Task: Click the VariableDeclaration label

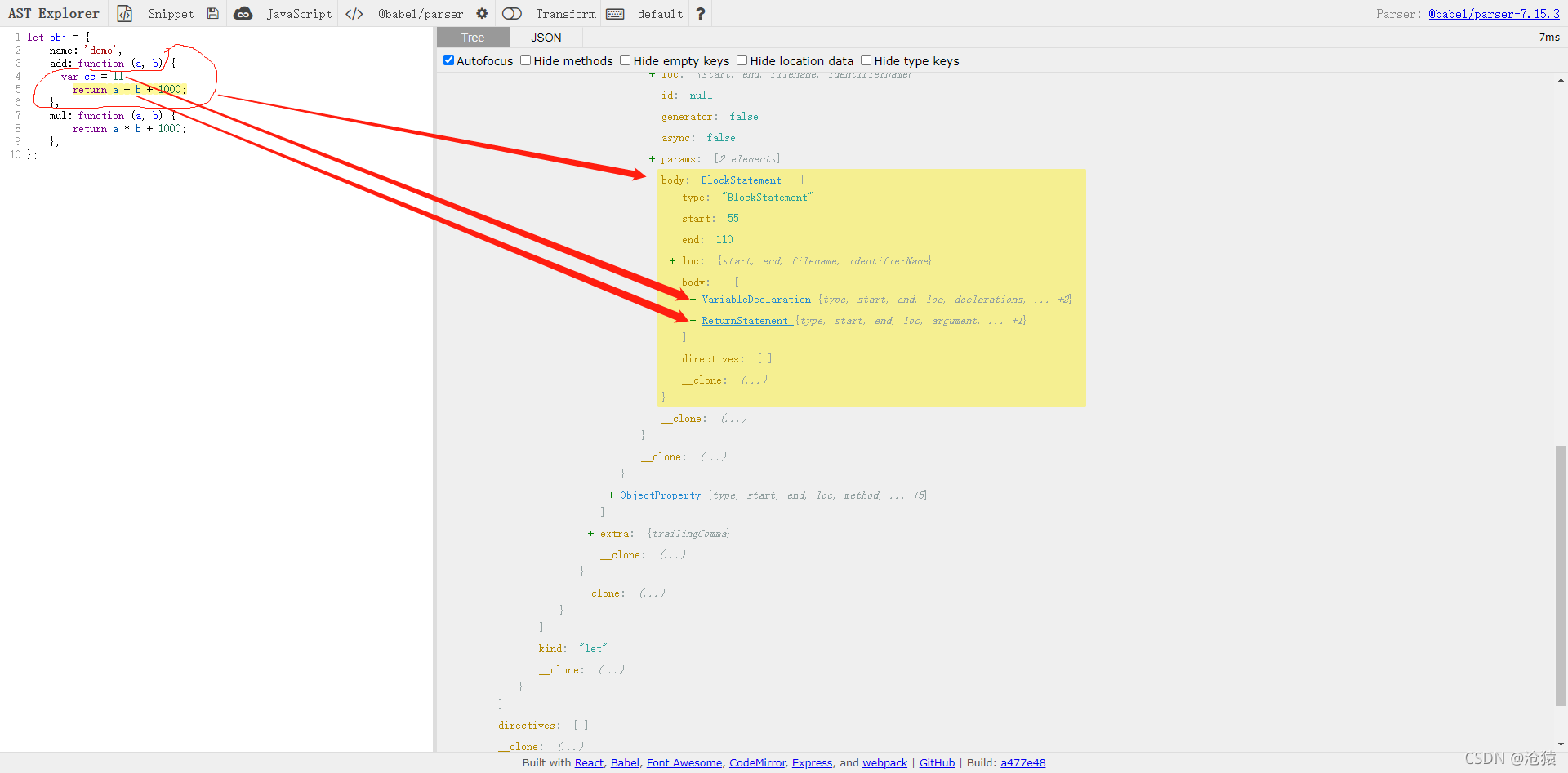Action: point(756,300)
